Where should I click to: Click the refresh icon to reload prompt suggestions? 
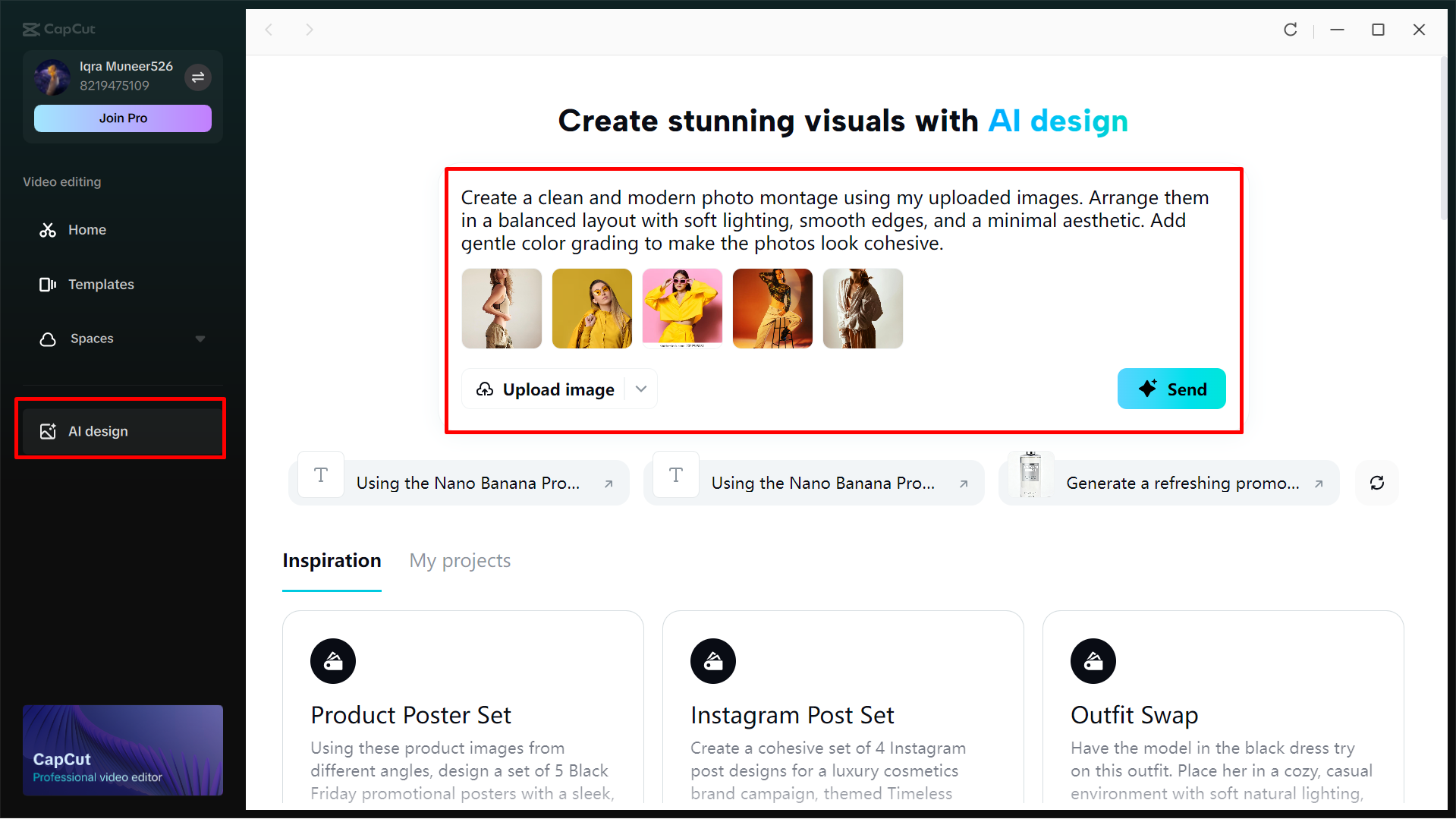pos(1376,483)
